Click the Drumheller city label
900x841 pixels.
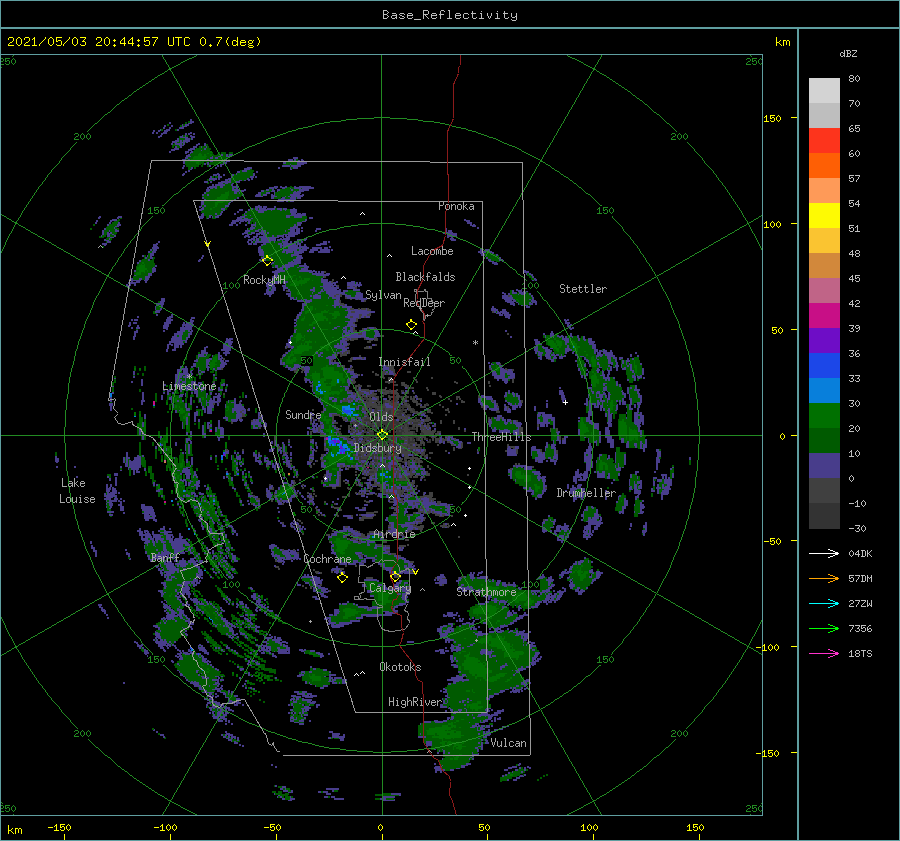586,493
